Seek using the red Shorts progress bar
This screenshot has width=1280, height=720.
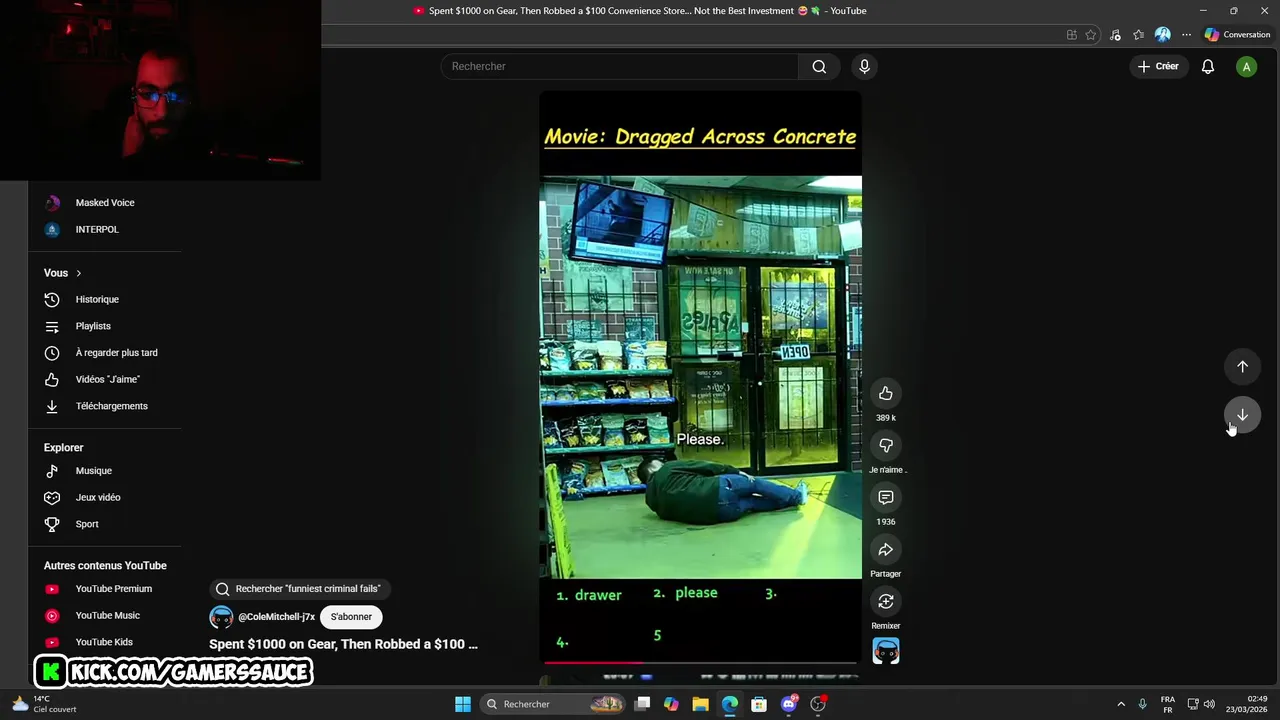[700, 662]
